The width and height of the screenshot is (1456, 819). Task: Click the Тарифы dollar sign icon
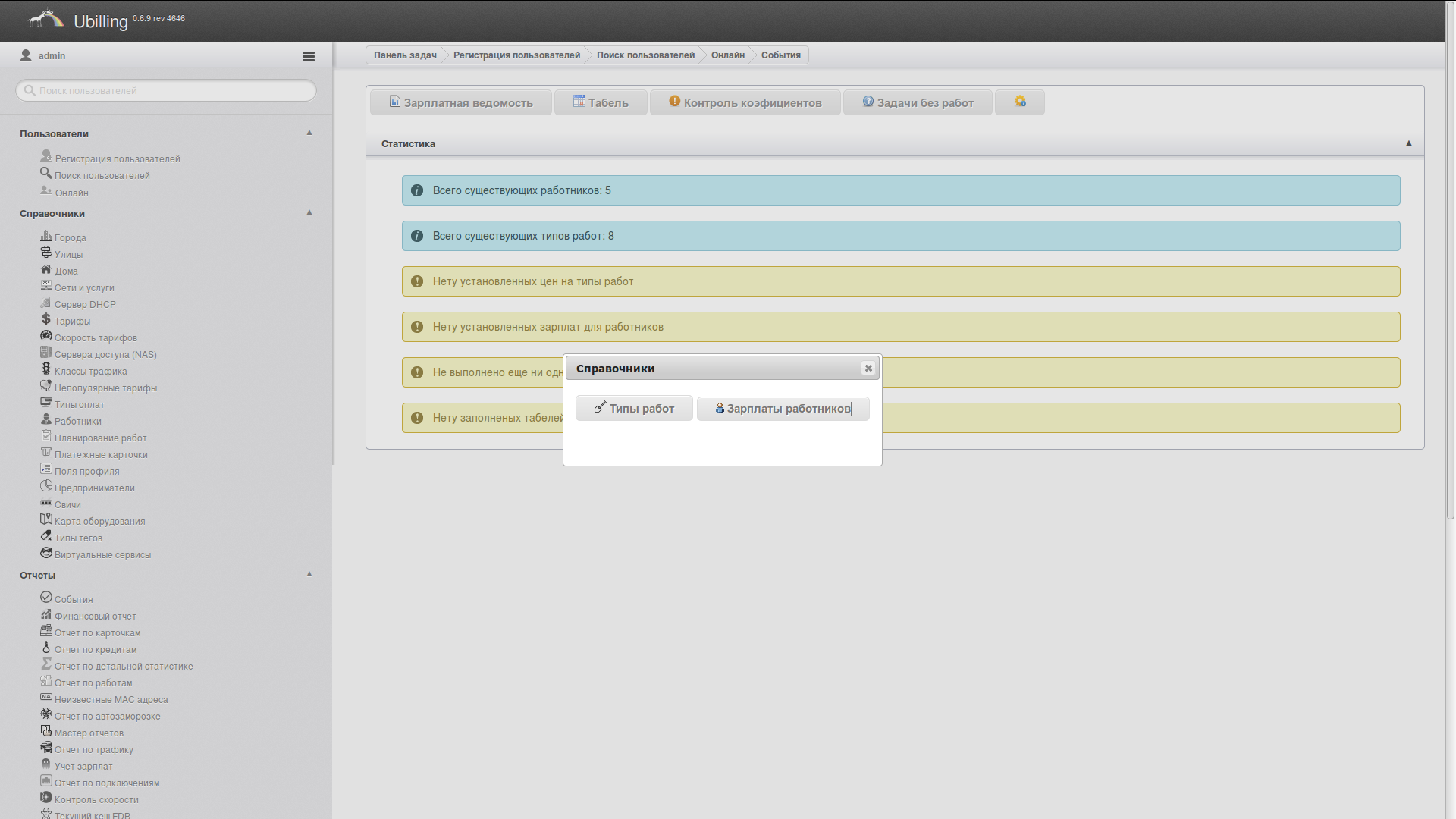tap(46, 319)
